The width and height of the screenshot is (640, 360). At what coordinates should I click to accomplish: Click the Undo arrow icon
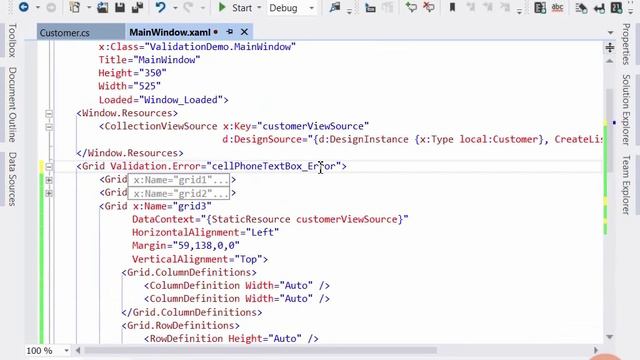160,7
